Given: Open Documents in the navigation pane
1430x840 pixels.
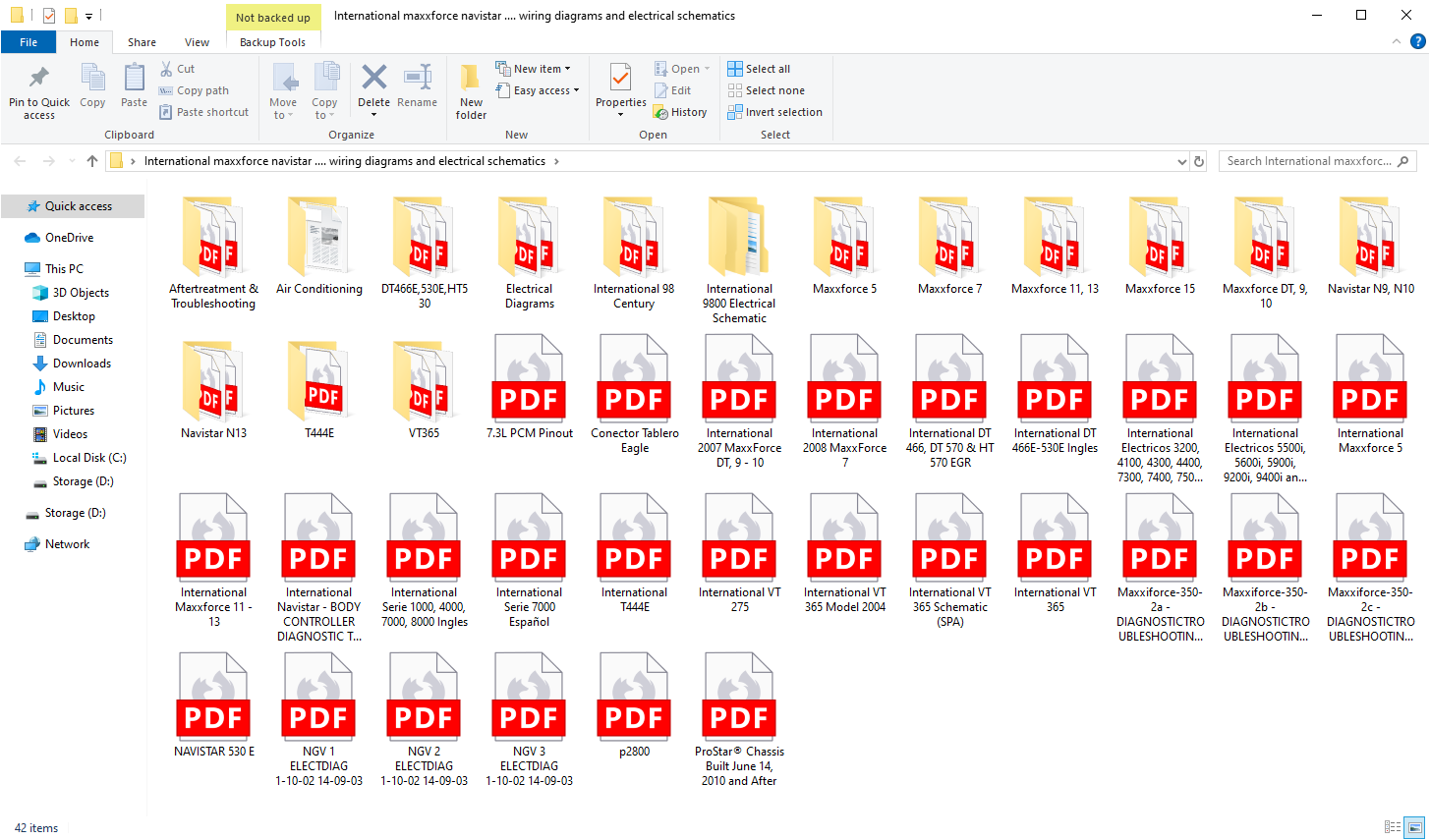Looking at the screenshot, I should tap(83, 340).
